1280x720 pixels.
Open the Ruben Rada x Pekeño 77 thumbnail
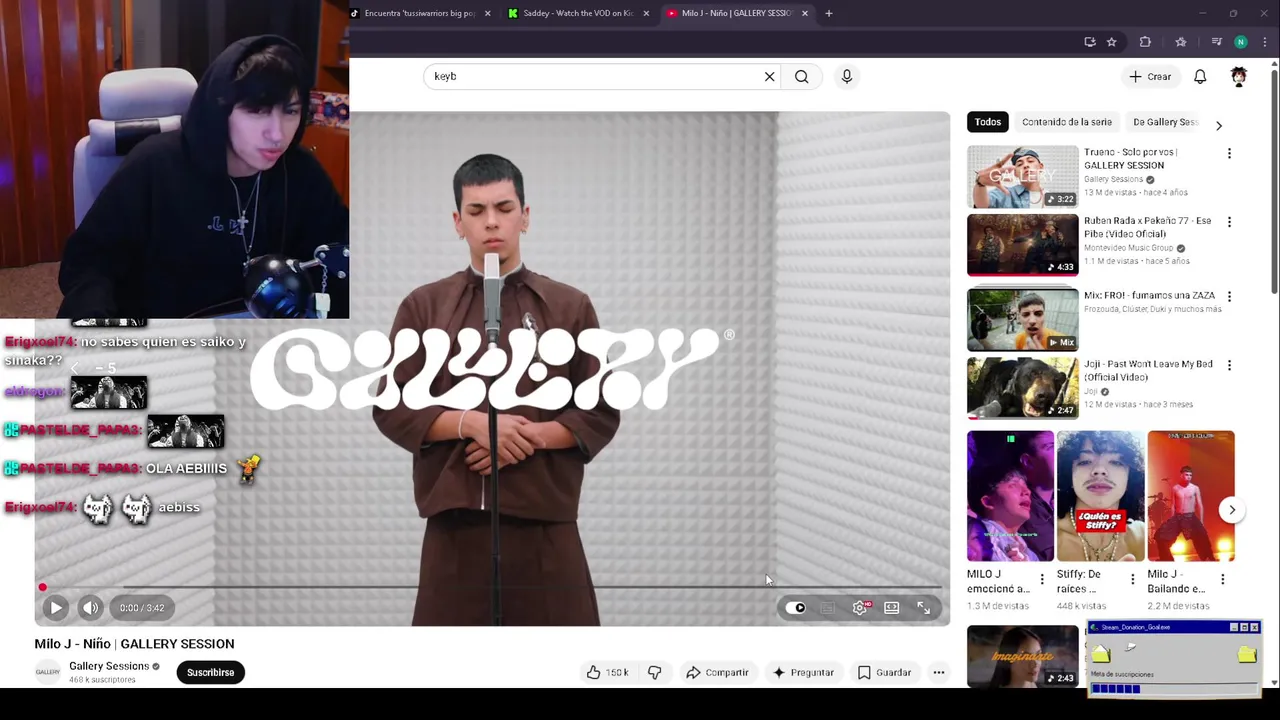click(x=1022, y=245)
